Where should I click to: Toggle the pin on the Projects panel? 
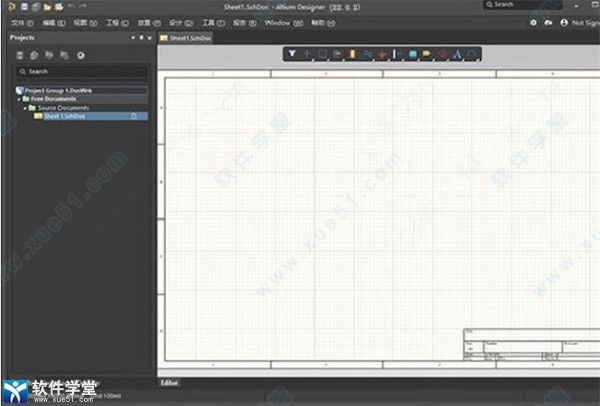coord(142,37)
